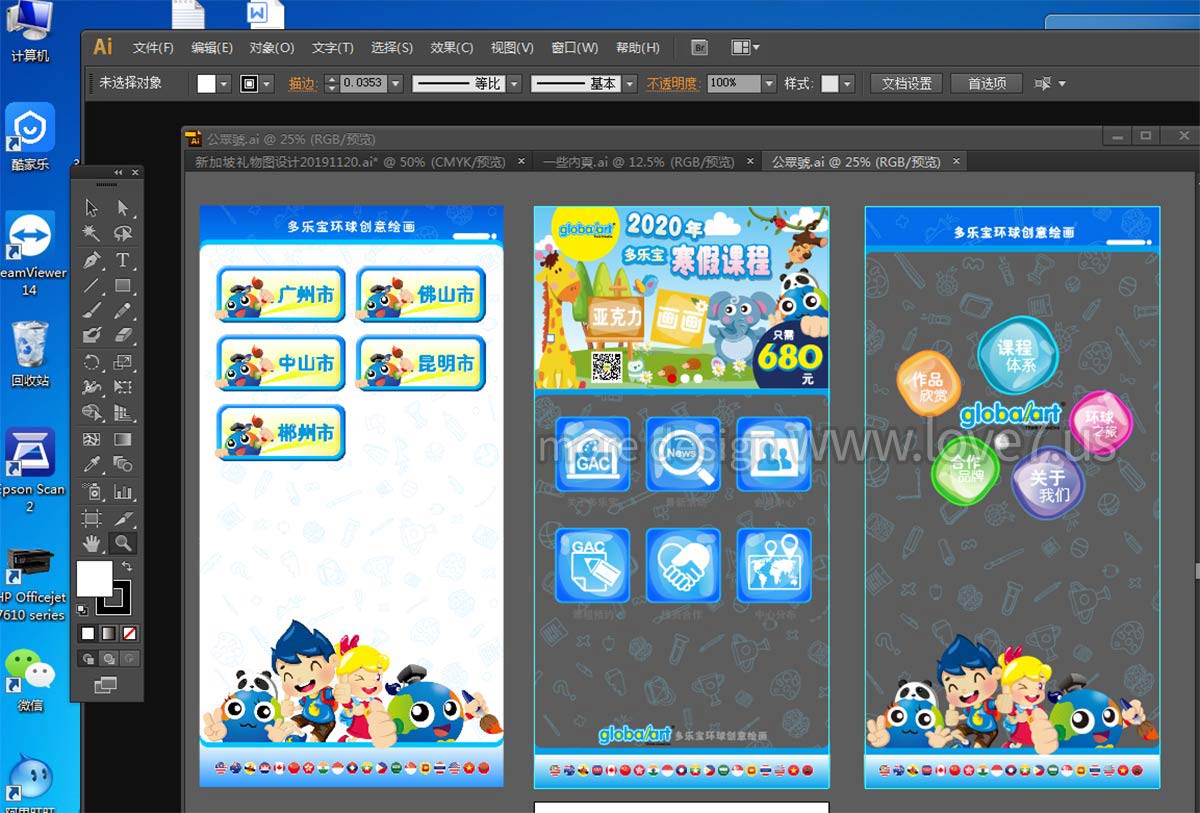
Task: Select the Selection tool (black arrow)
Action: (92, 208)
